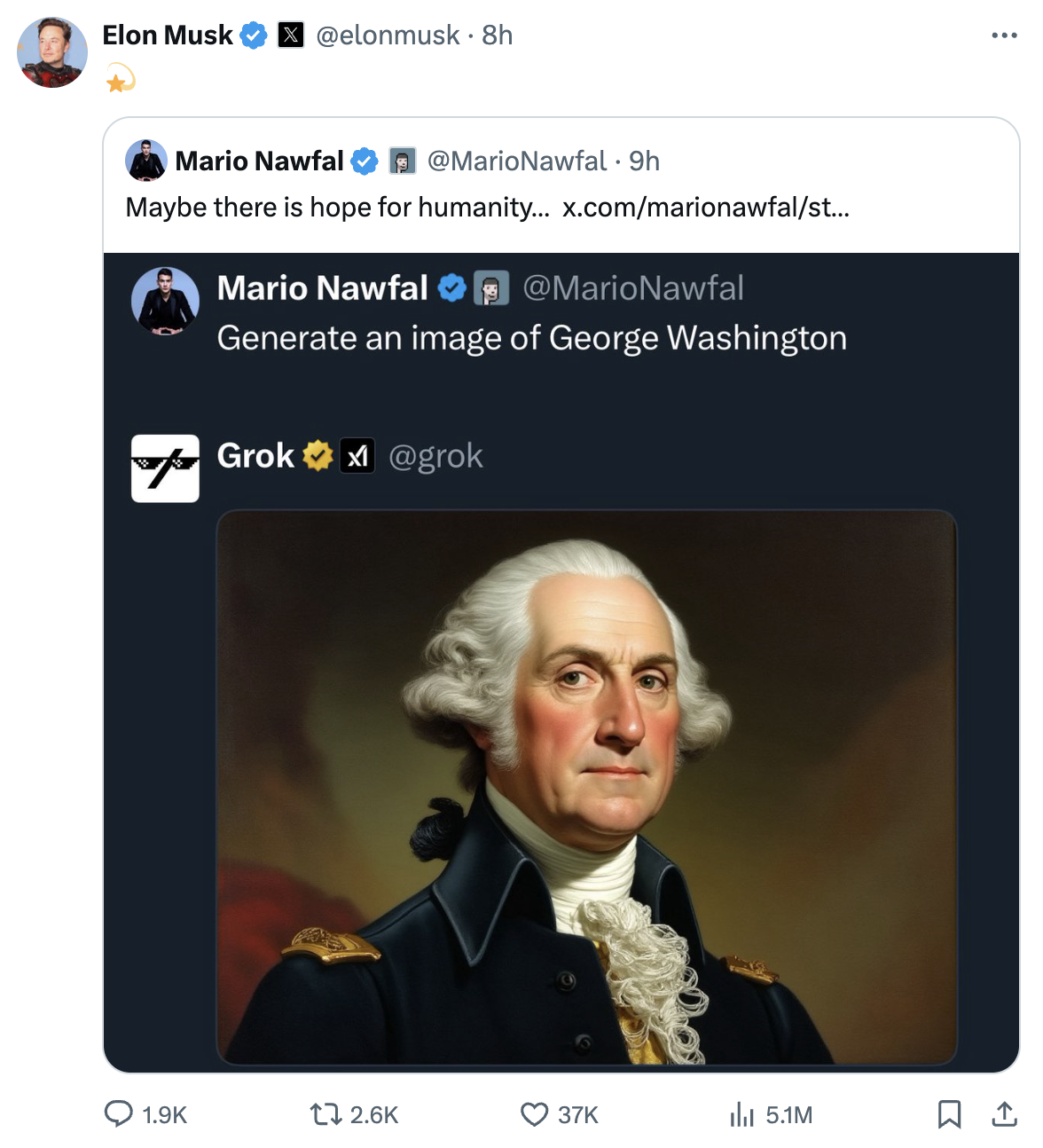Click the Mario Nawfal quoted author name
This screenshot has width=1043, height=1148.
click(259, 161)
